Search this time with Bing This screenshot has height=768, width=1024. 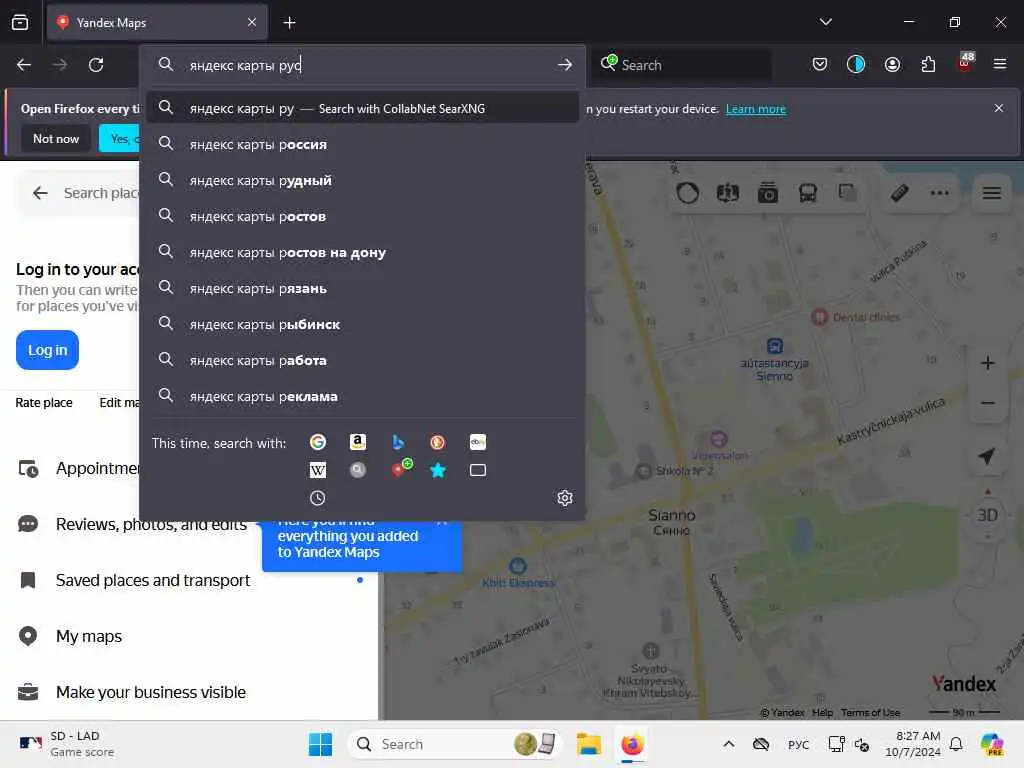point(398,442)
